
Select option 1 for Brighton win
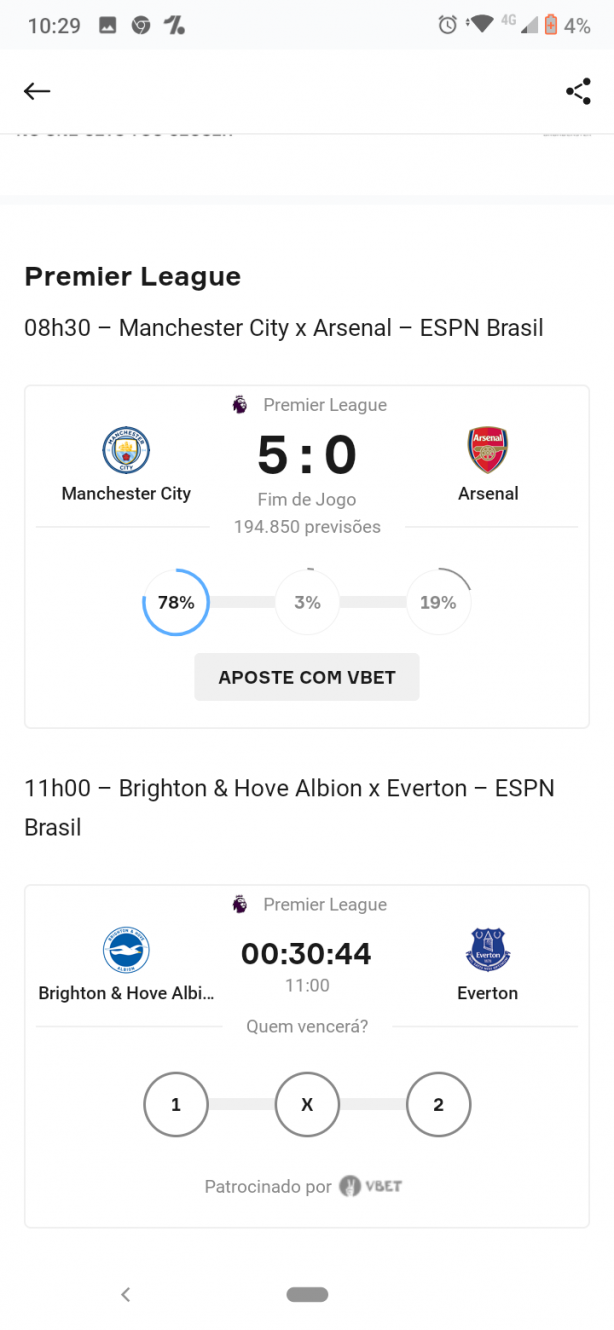pyautogui.click(x=176, y=1104)
